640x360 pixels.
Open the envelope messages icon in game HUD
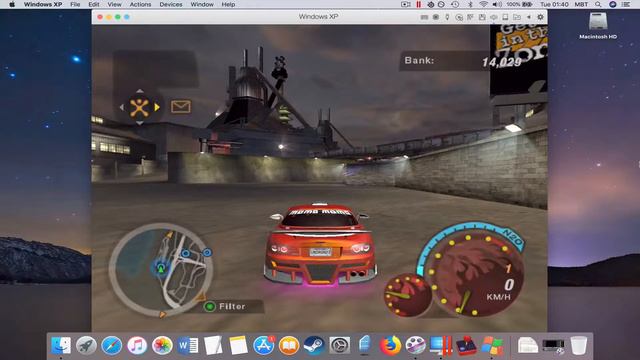(x=181, y=107)
